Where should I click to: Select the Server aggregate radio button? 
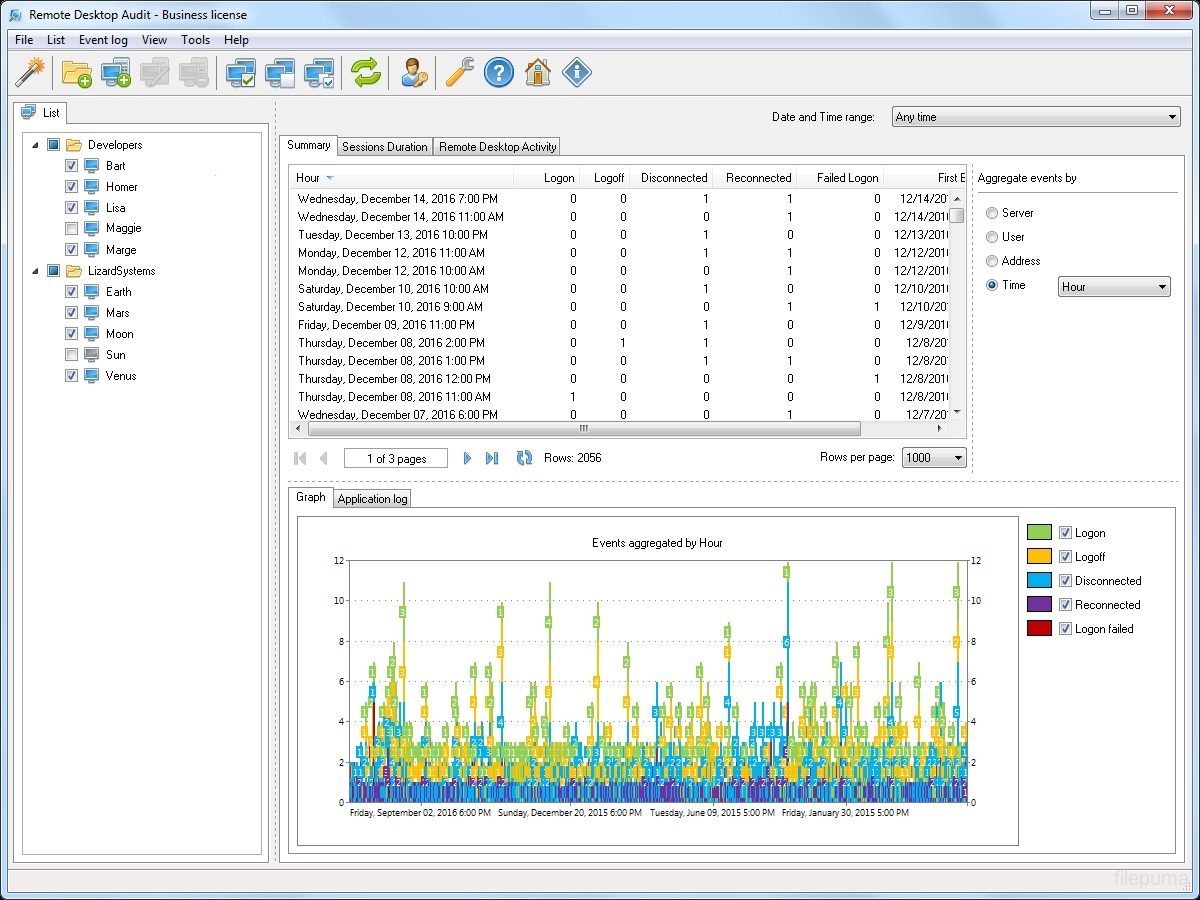tap(992, 213)
